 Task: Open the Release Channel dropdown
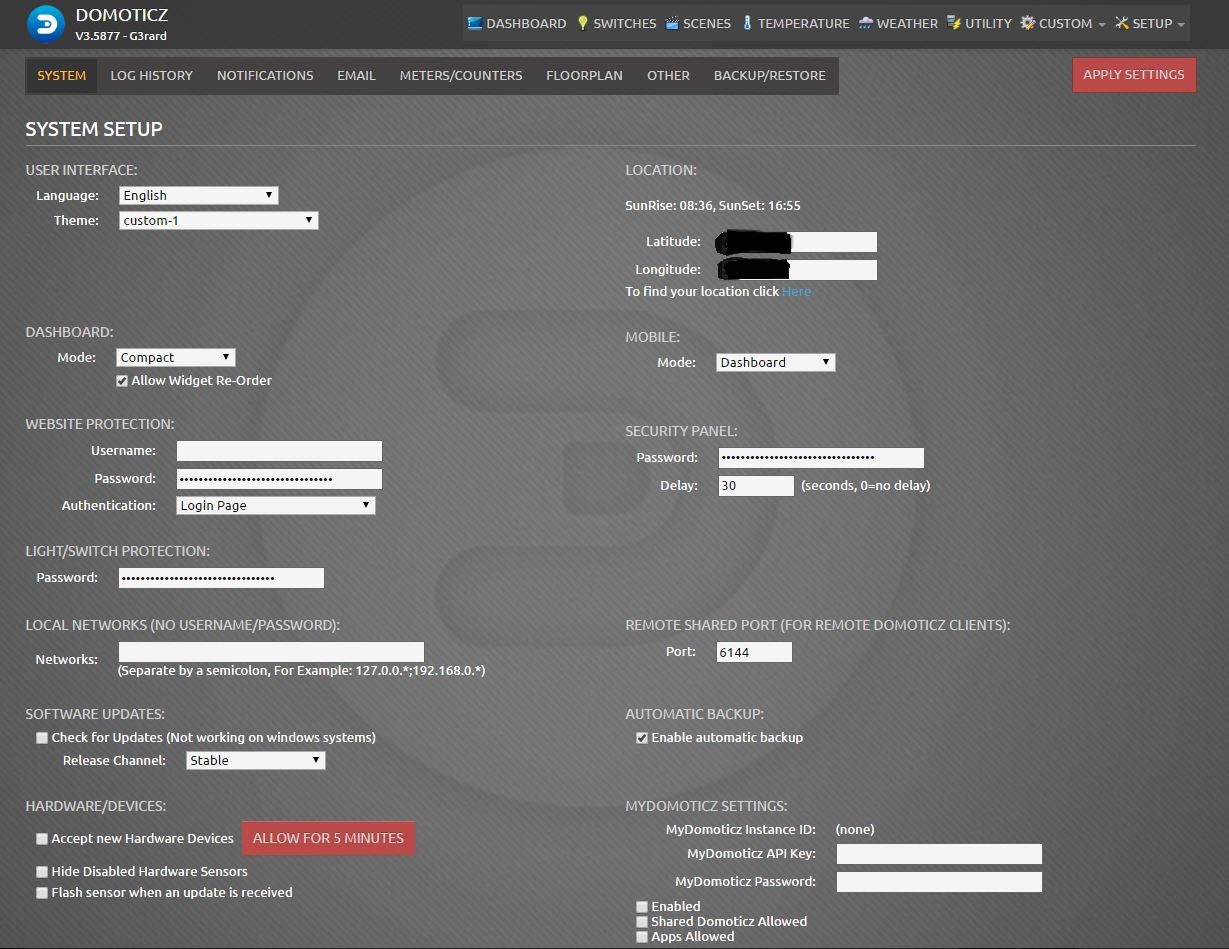256,760
